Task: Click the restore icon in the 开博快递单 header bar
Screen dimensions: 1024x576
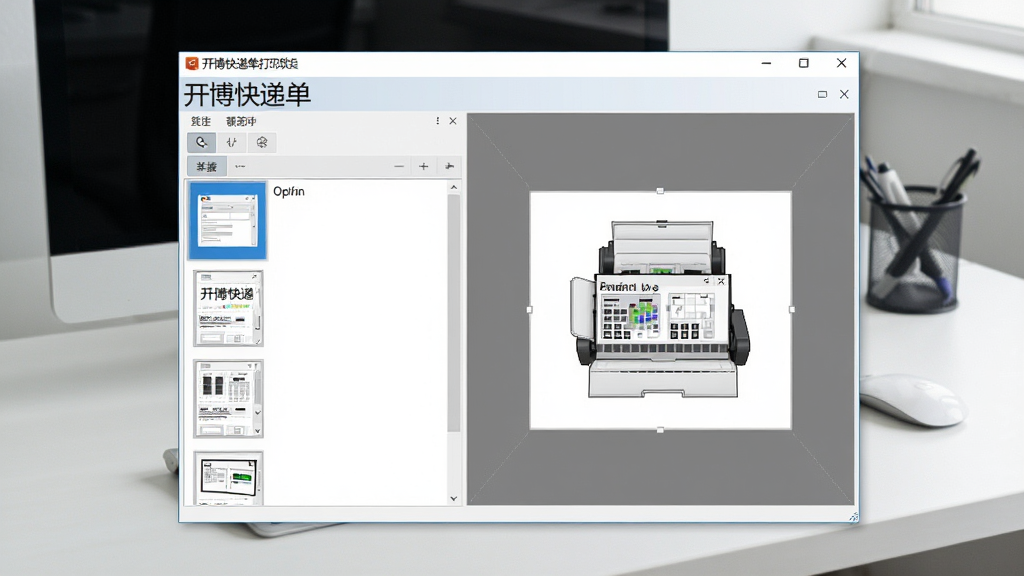Action: tap(822, 94)
